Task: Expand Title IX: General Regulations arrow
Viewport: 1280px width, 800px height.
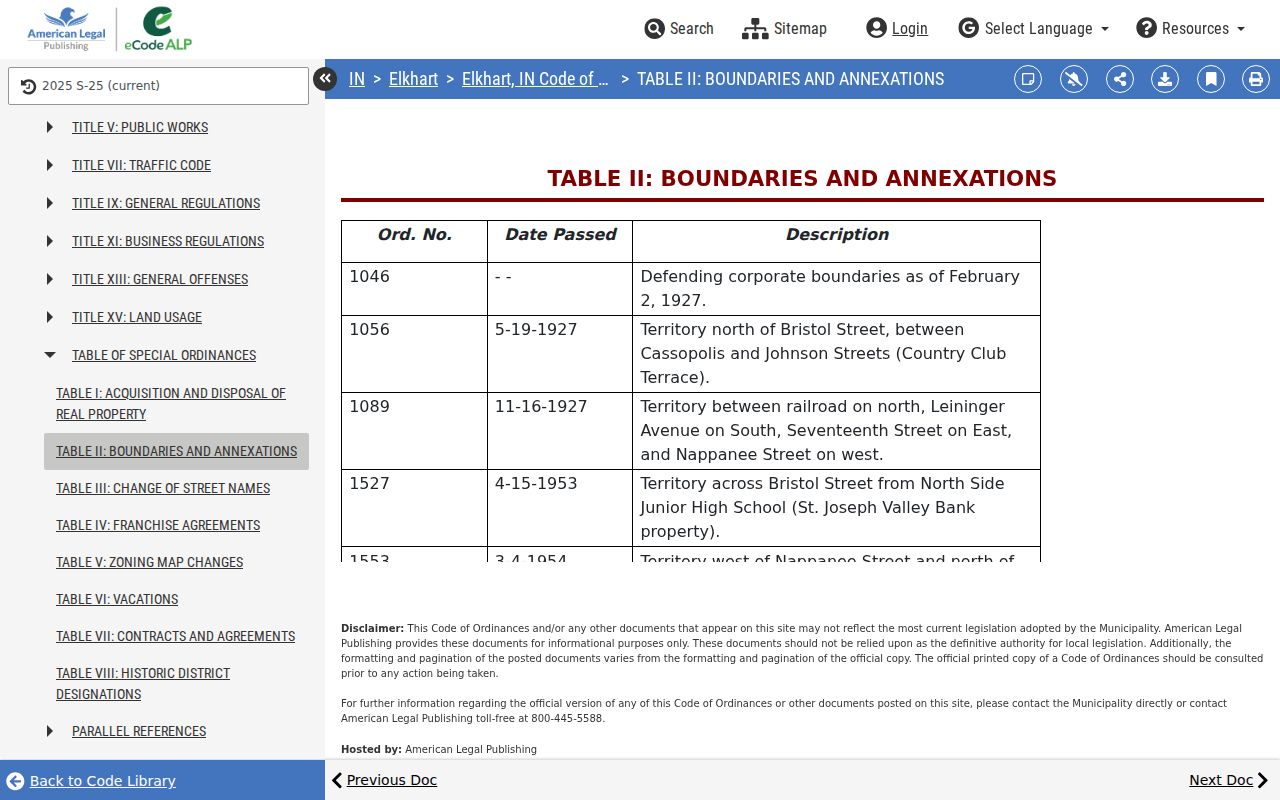Action: 50,203
